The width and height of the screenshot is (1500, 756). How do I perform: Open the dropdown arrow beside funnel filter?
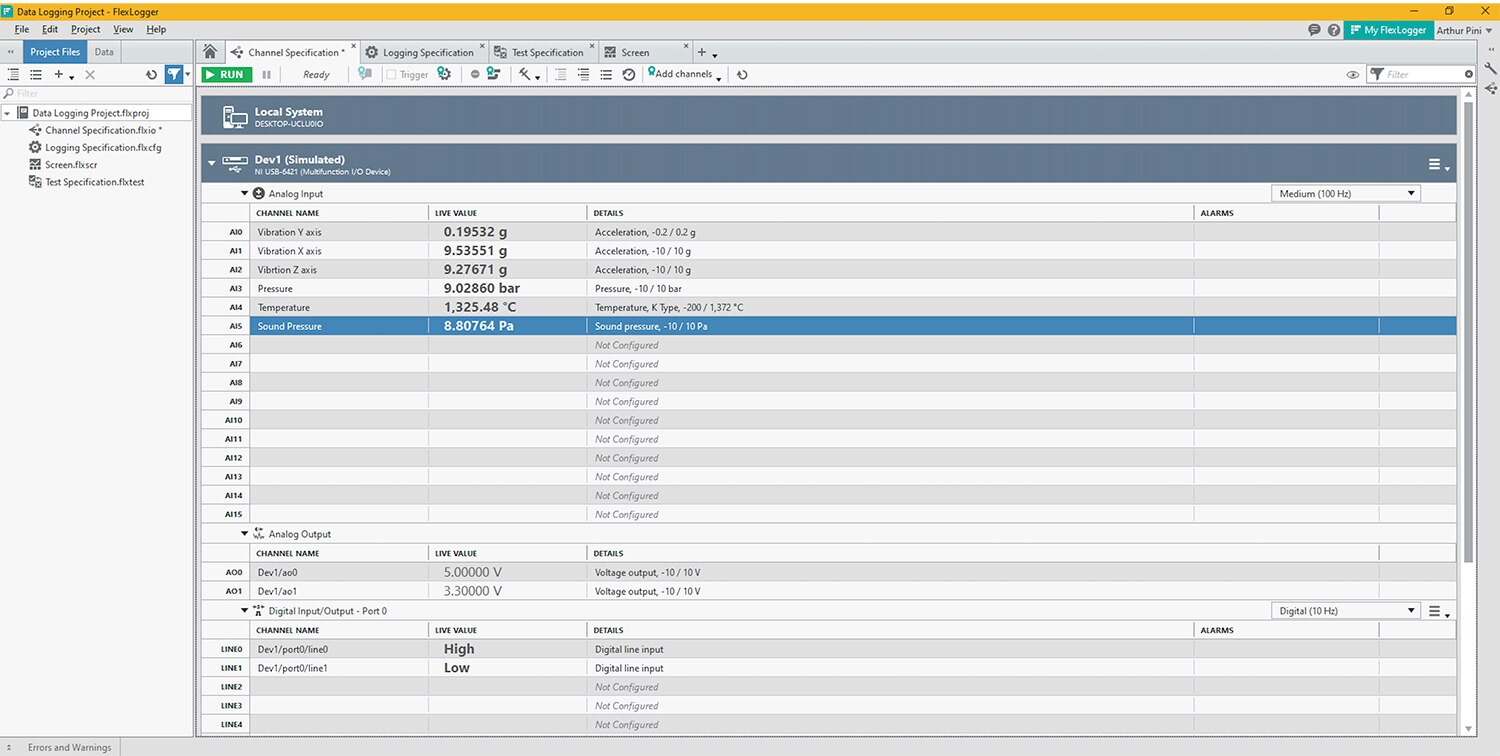[x=187, y=75]
